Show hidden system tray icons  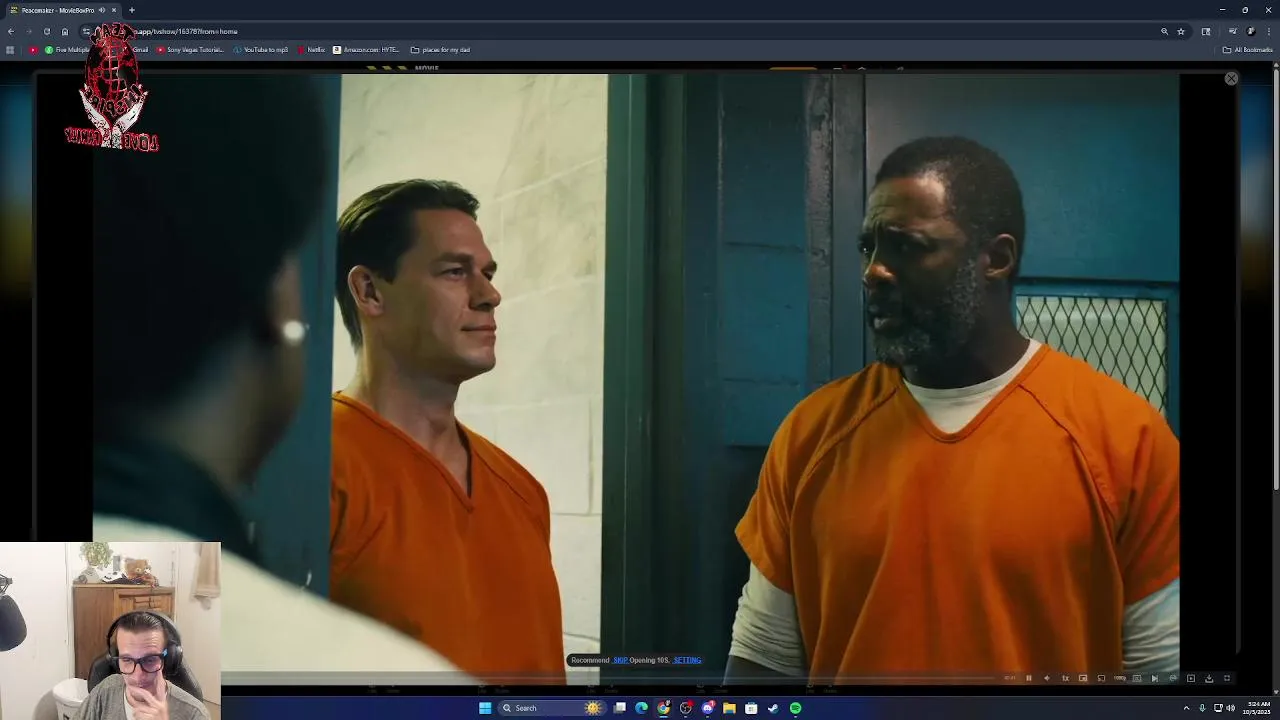[x=1187, y=708]
